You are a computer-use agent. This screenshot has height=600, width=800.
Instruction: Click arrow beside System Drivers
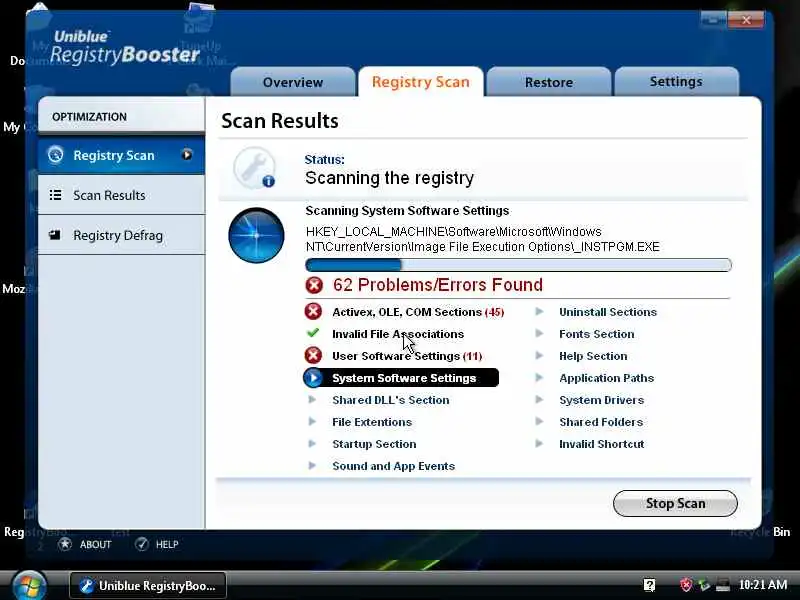click(539, 399)
